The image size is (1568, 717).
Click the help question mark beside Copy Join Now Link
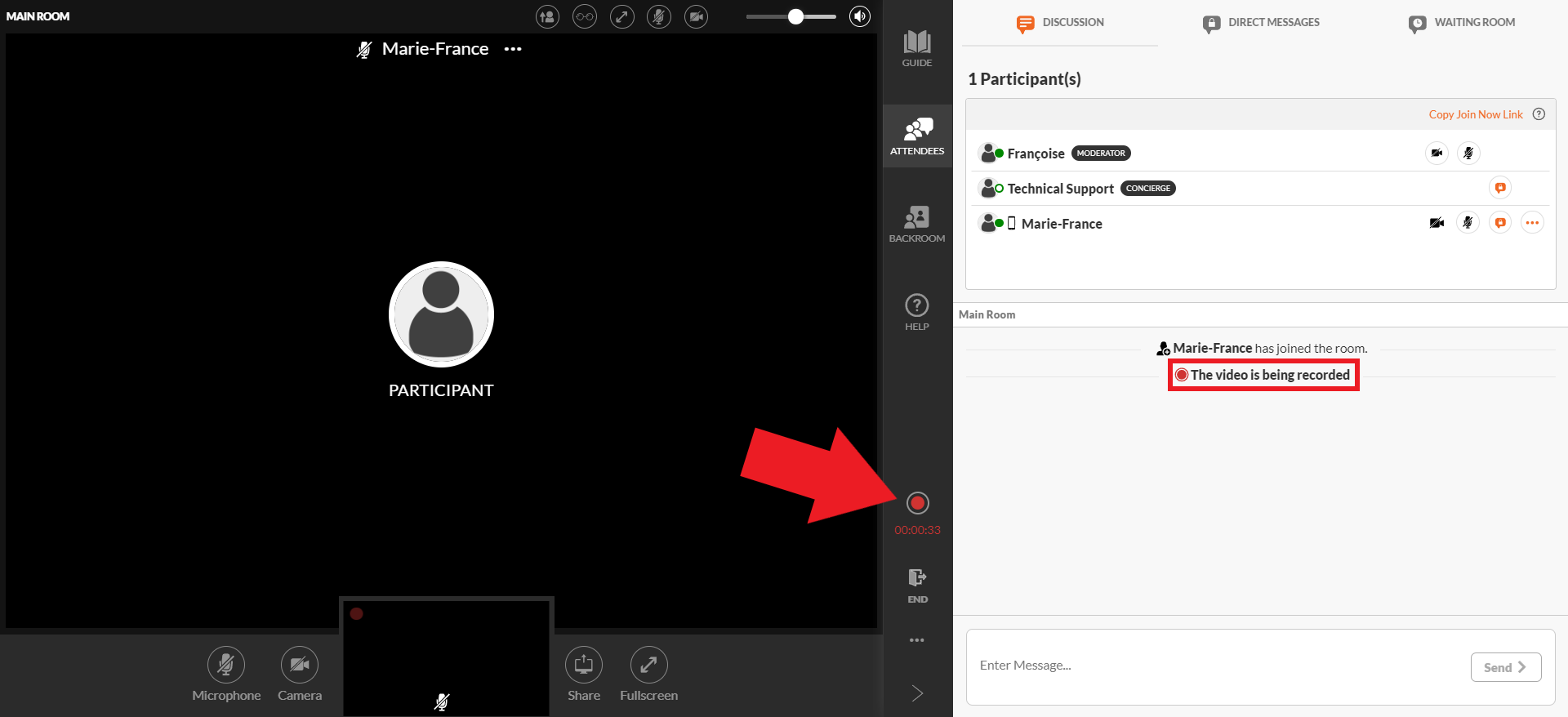pos(1539,114)
